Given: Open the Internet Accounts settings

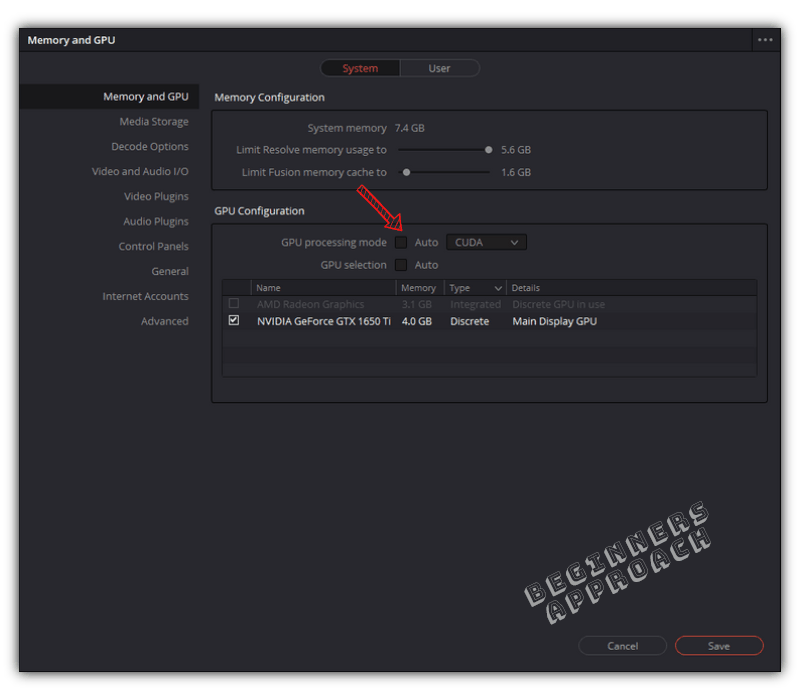Looking at the screenshot, I should click(x=144, y=296).
